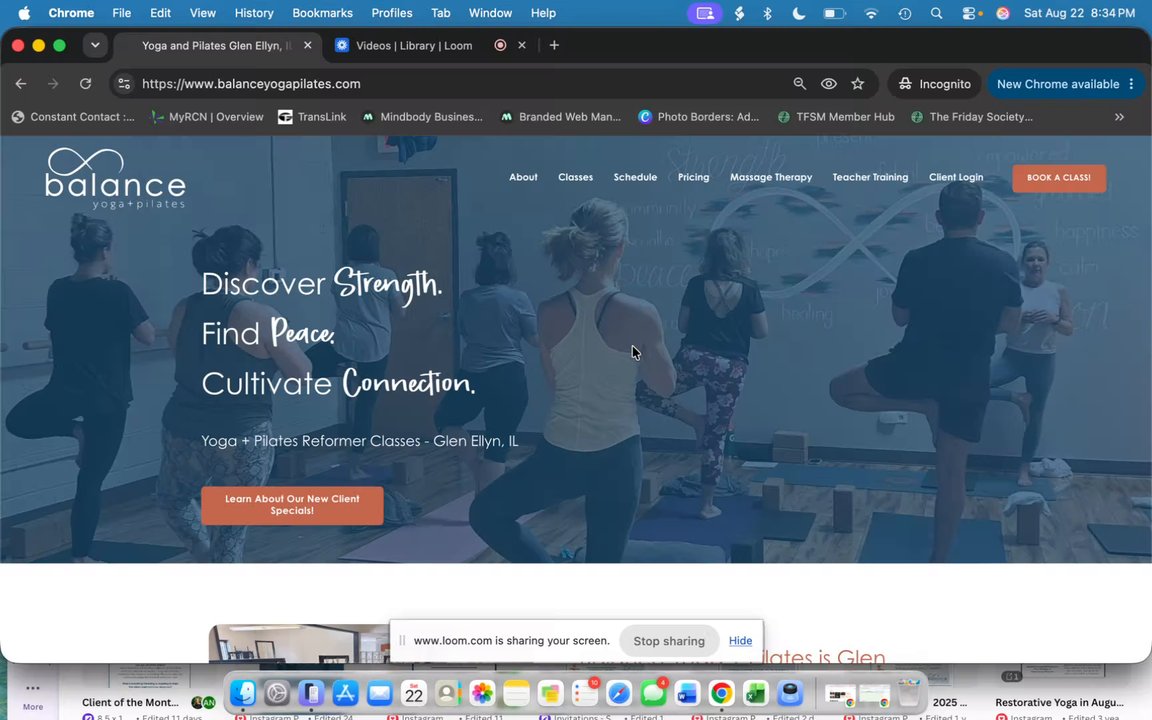Open a new tab with plus icon
The image size is (1152, 720).
click(x=554, y=46)
